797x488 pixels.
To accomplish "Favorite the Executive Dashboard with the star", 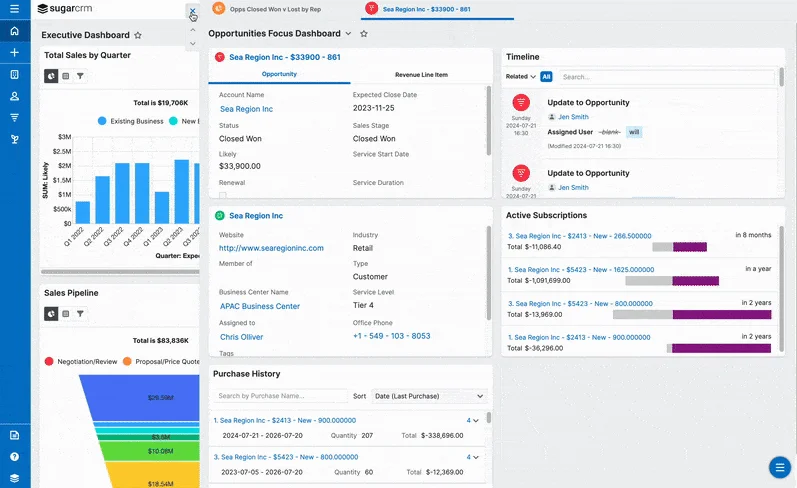I will point(138,35).
